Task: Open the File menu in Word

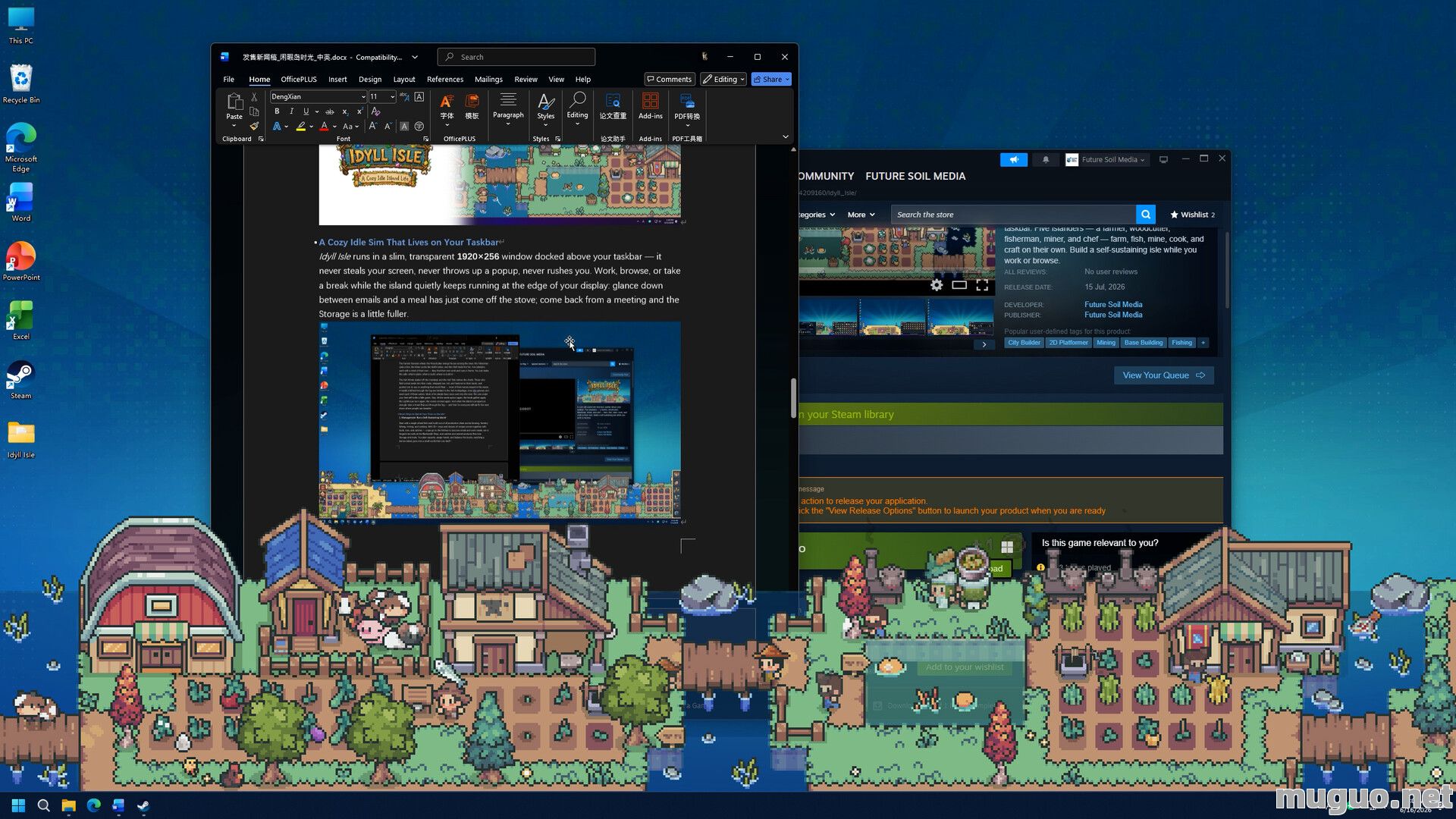Action: tap(228, 79)
